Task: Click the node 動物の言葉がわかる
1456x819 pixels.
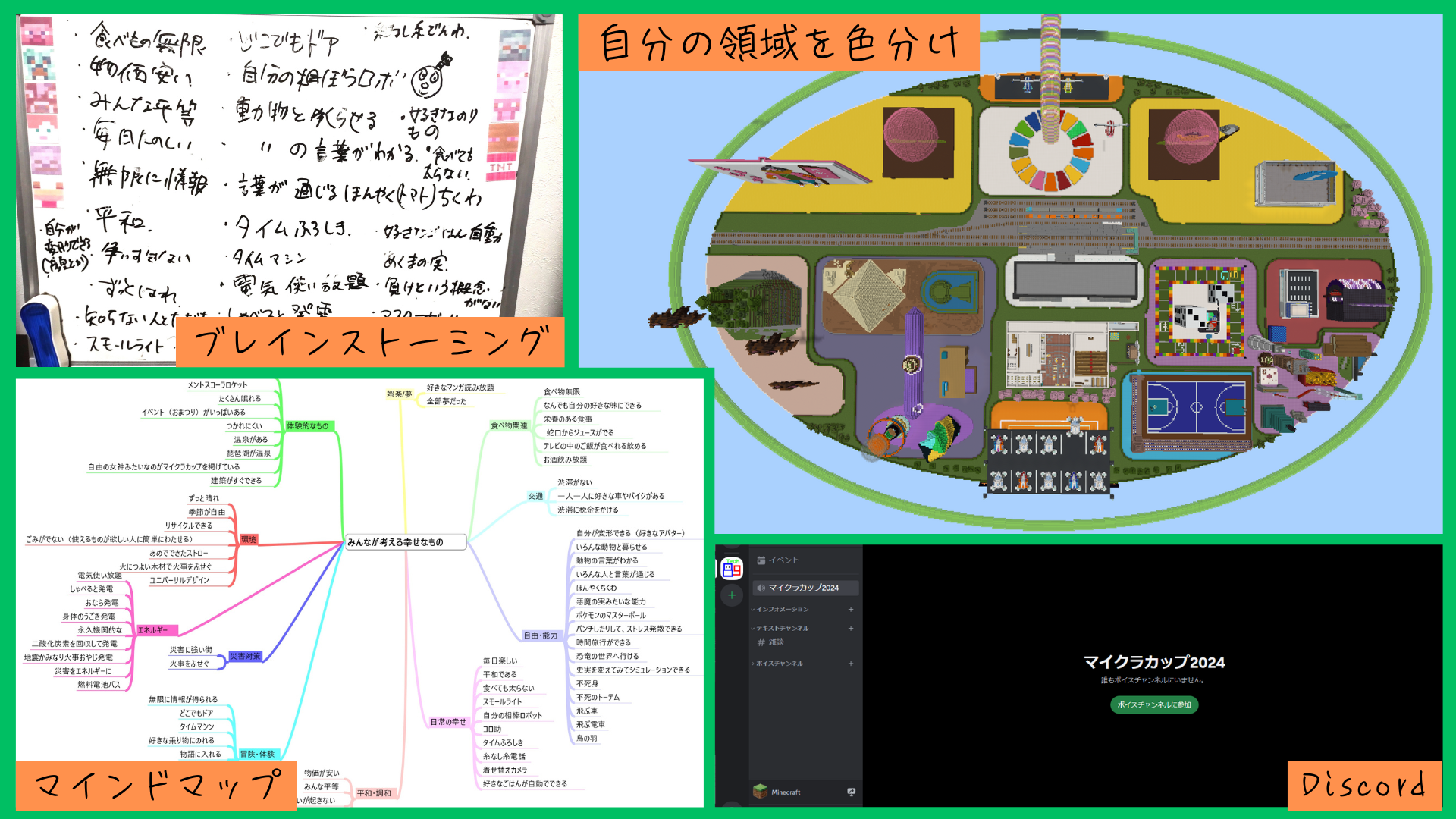Action: pos(607,561)
